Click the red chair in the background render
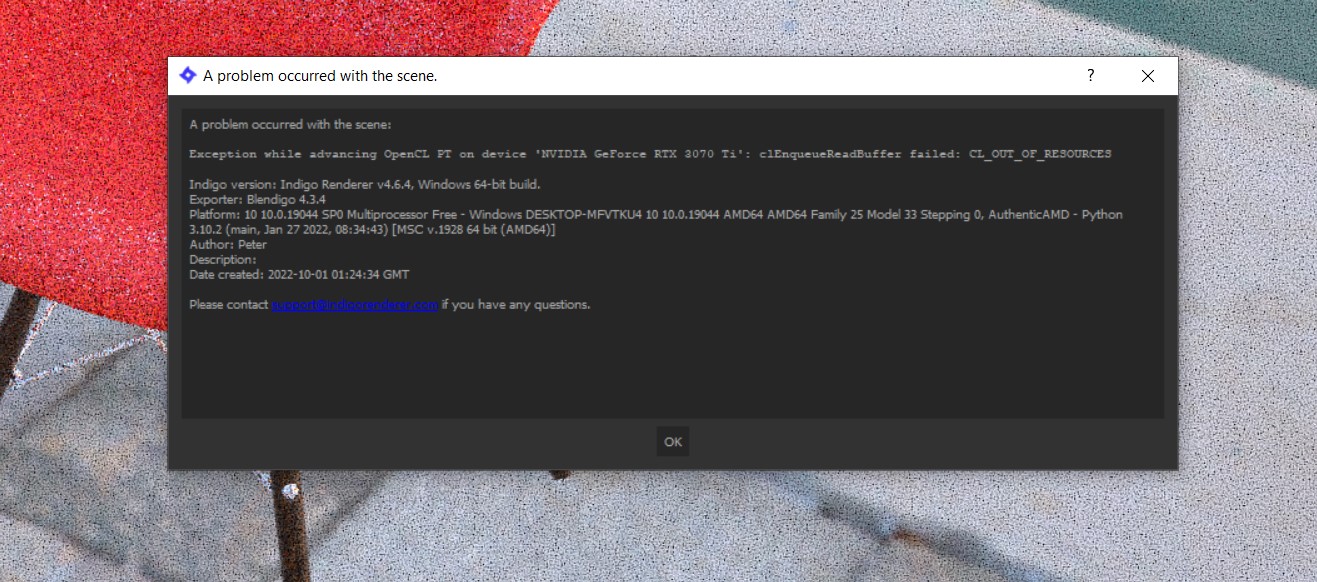 80,150
